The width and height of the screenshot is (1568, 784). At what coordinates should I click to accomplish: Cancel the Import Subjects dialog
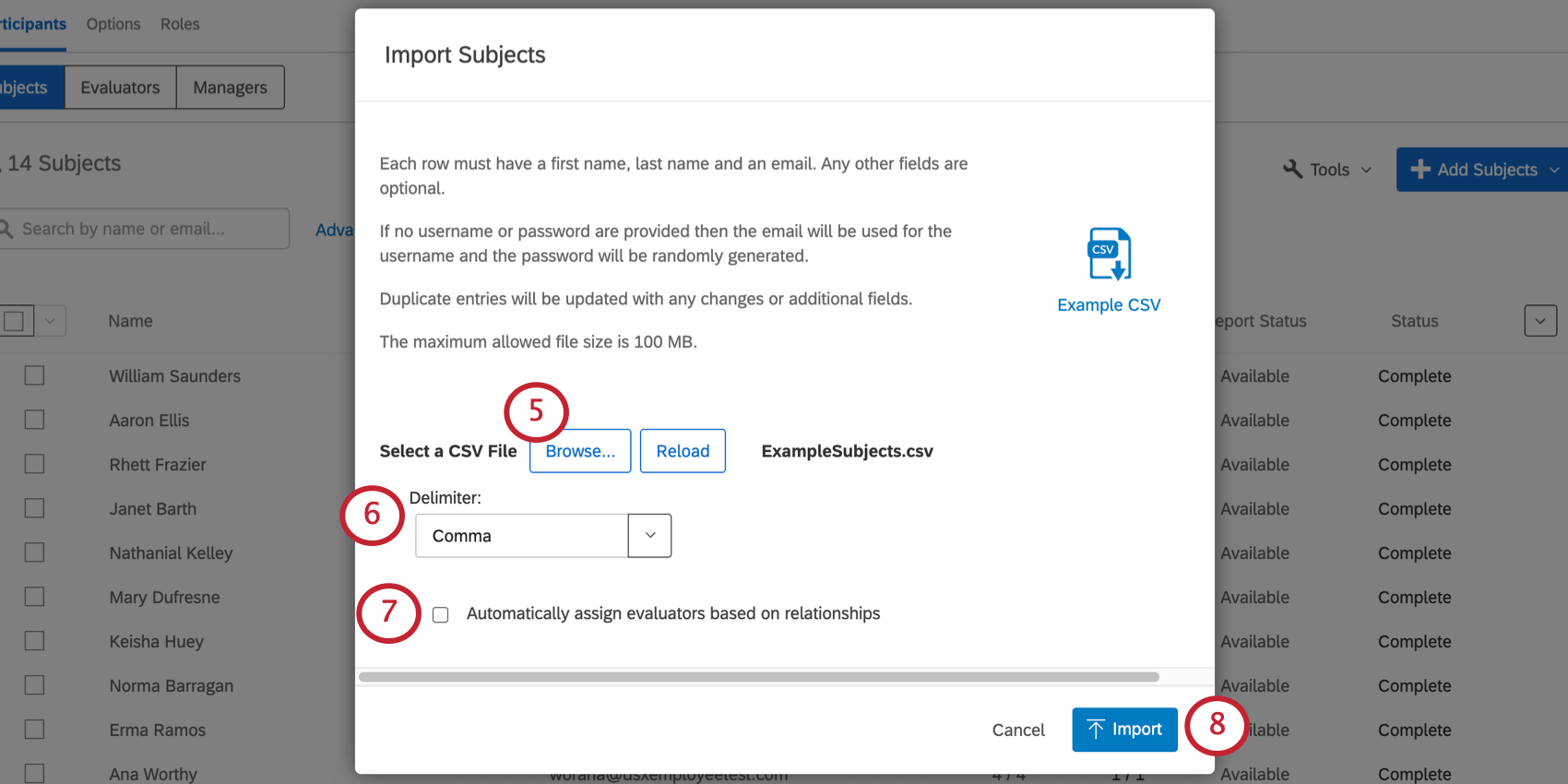tap(1018, 730)
